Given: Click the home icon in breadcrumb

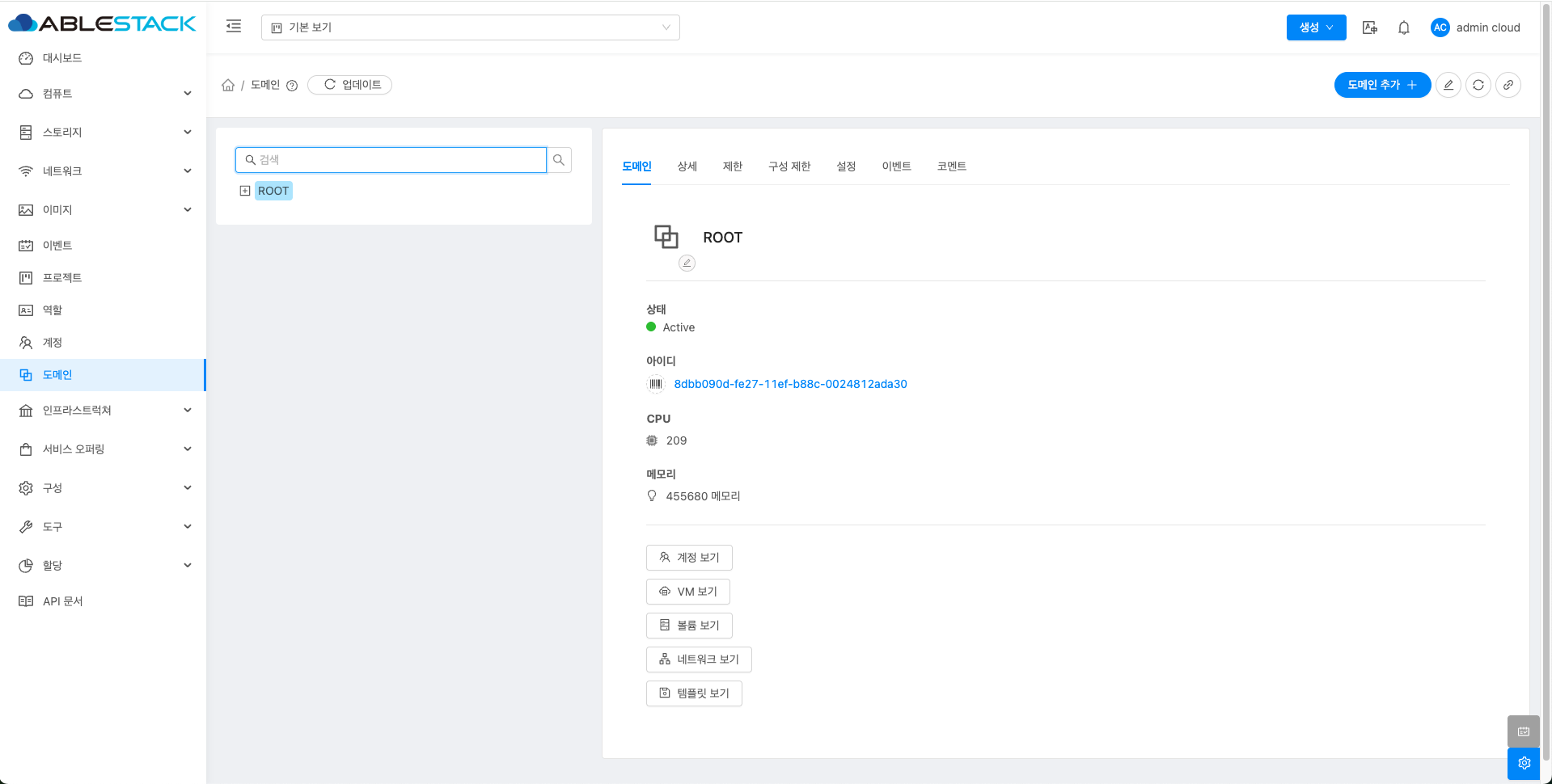Looking at the screenshot, I should (x=228, y=85).
